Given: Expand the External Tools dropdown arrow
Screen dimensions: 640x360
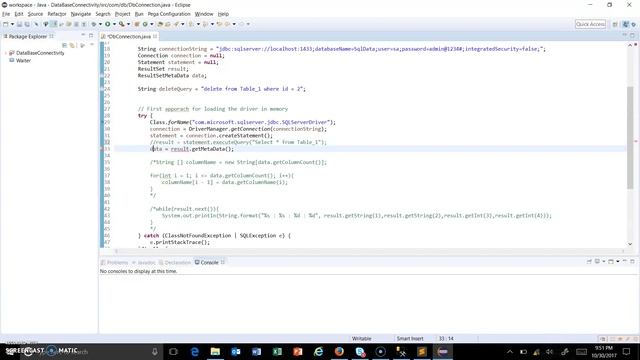Looking at the screenshot, I should (128, 24).
